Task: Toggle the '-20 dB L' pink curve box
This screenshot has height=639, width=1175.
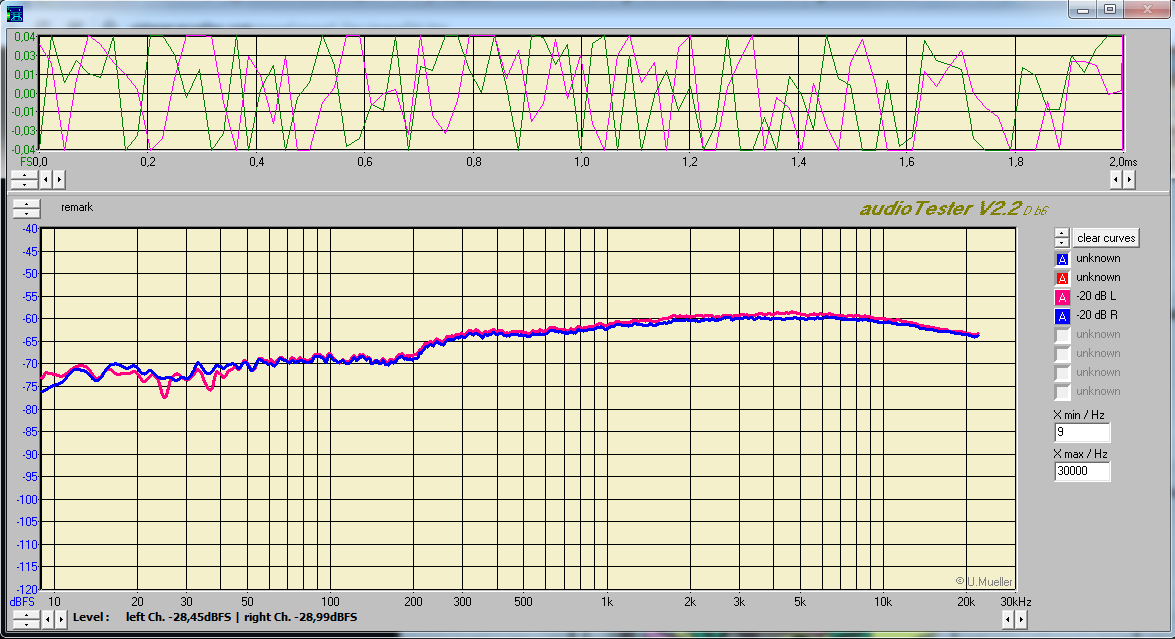Action: [1063, 297]
